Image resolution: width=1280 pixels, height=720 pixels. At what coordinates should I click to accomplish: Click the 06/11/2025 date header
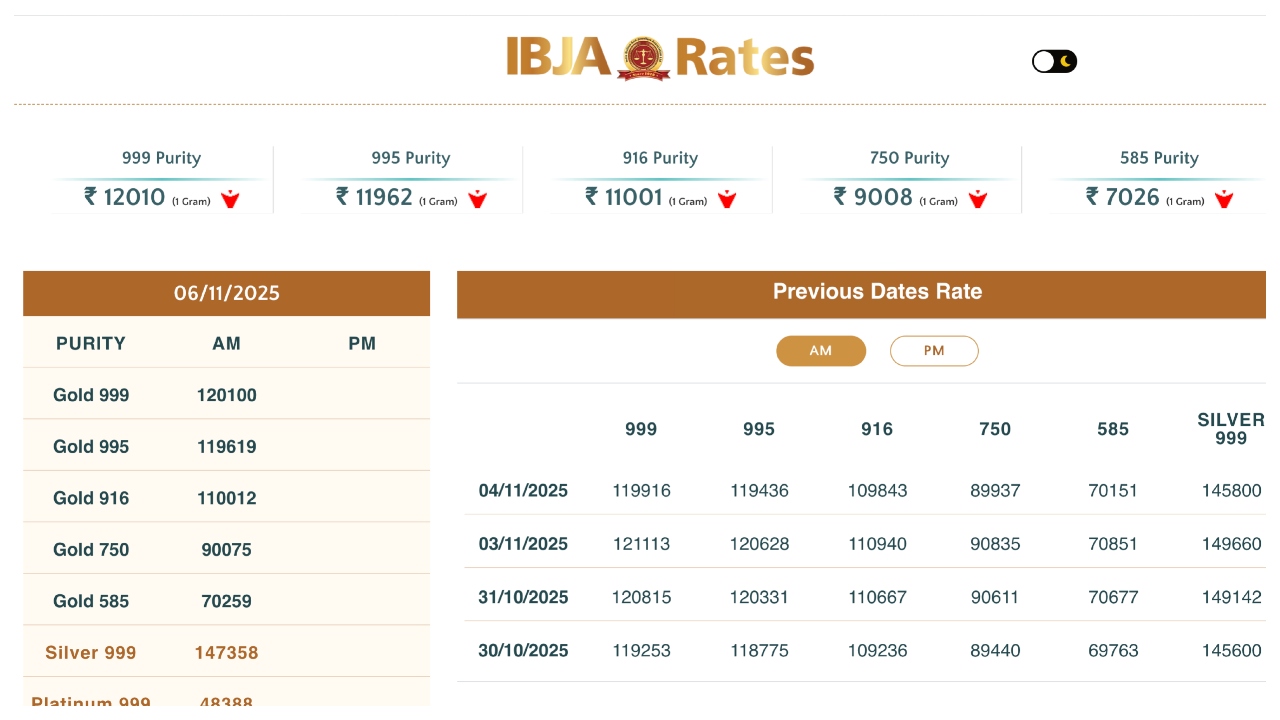(227, 293)
